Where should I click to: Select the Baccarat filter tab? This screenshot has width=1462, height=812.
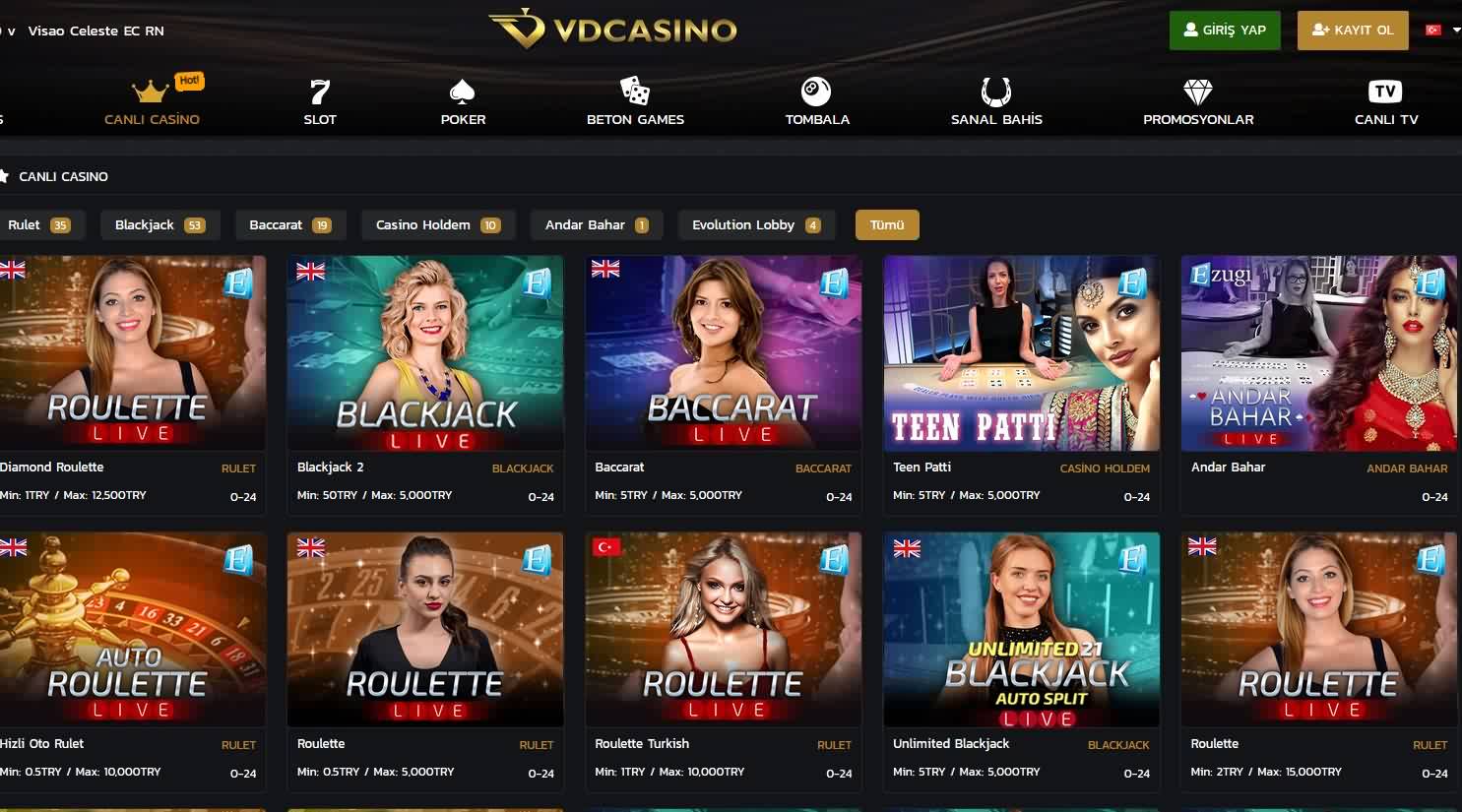tap(290, 224)
